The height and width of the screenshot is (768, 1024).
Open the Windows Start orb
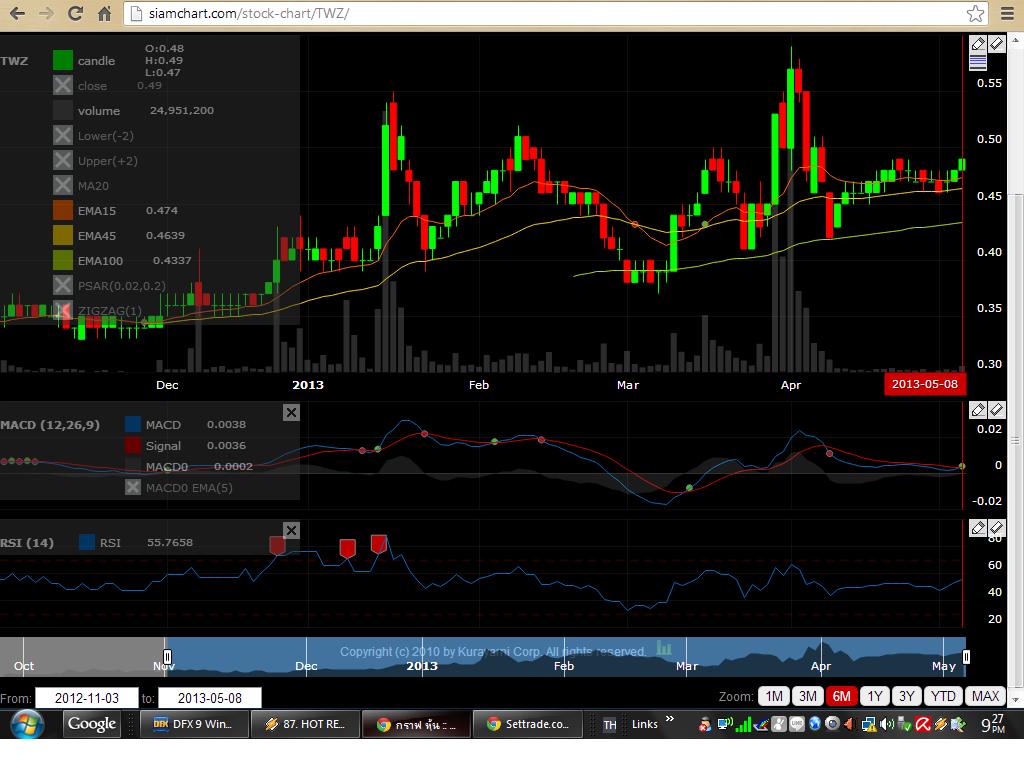pyautogui.click(x=27, y=724)
